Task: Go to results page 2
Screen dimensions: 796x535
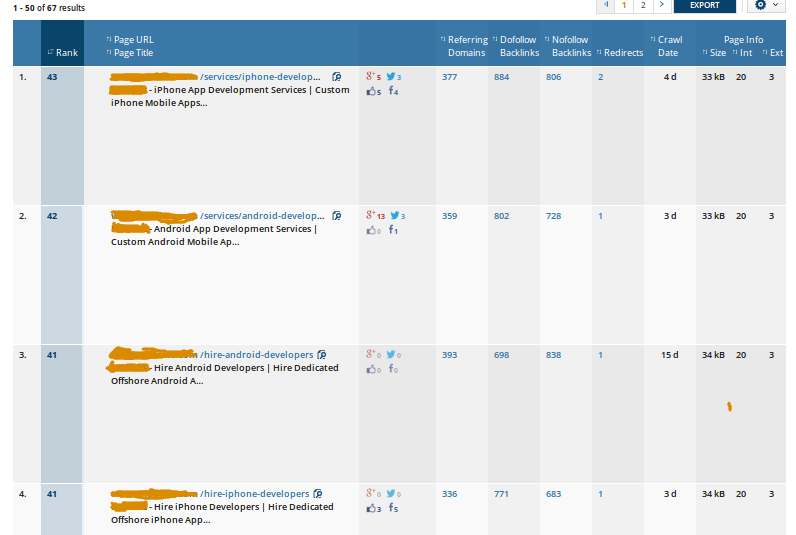Action: point(643,6)
